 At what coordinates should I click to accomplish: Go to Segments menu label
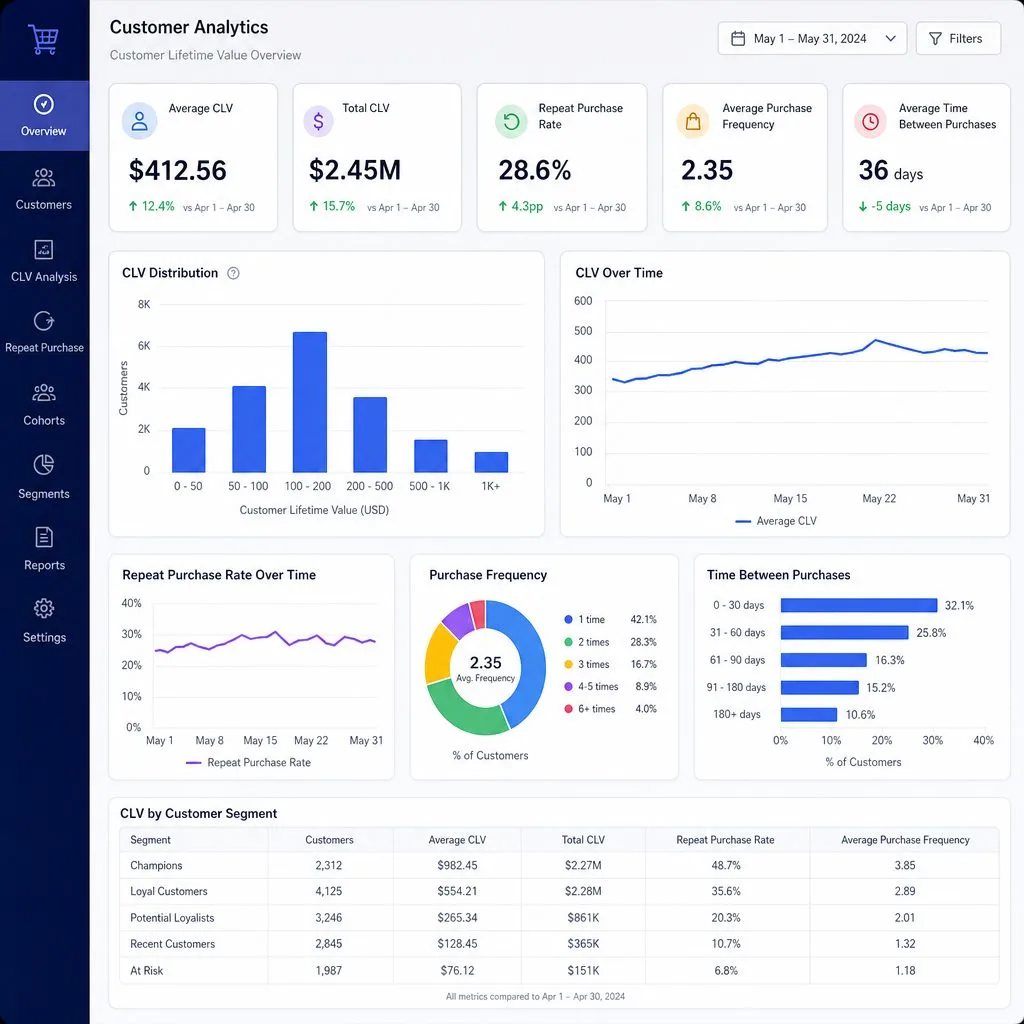(44, 494)
